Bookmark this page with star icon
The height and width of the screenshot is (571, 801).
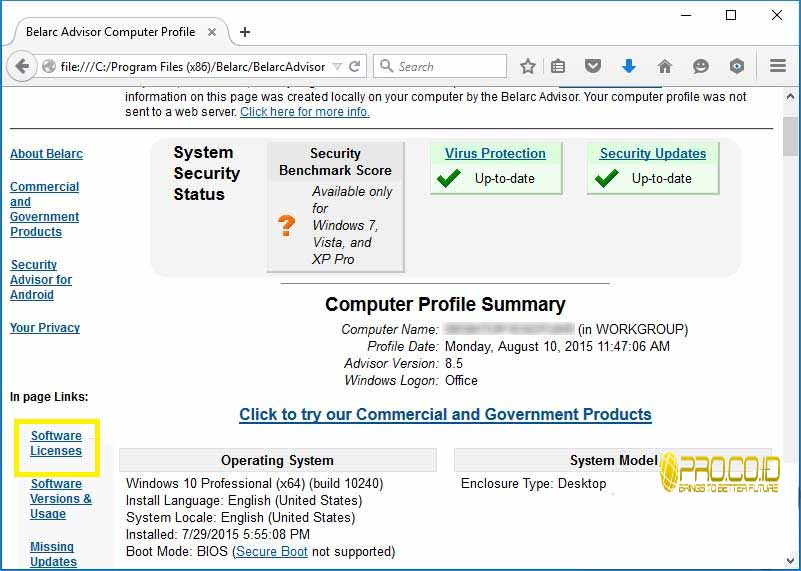click(528, 66)
